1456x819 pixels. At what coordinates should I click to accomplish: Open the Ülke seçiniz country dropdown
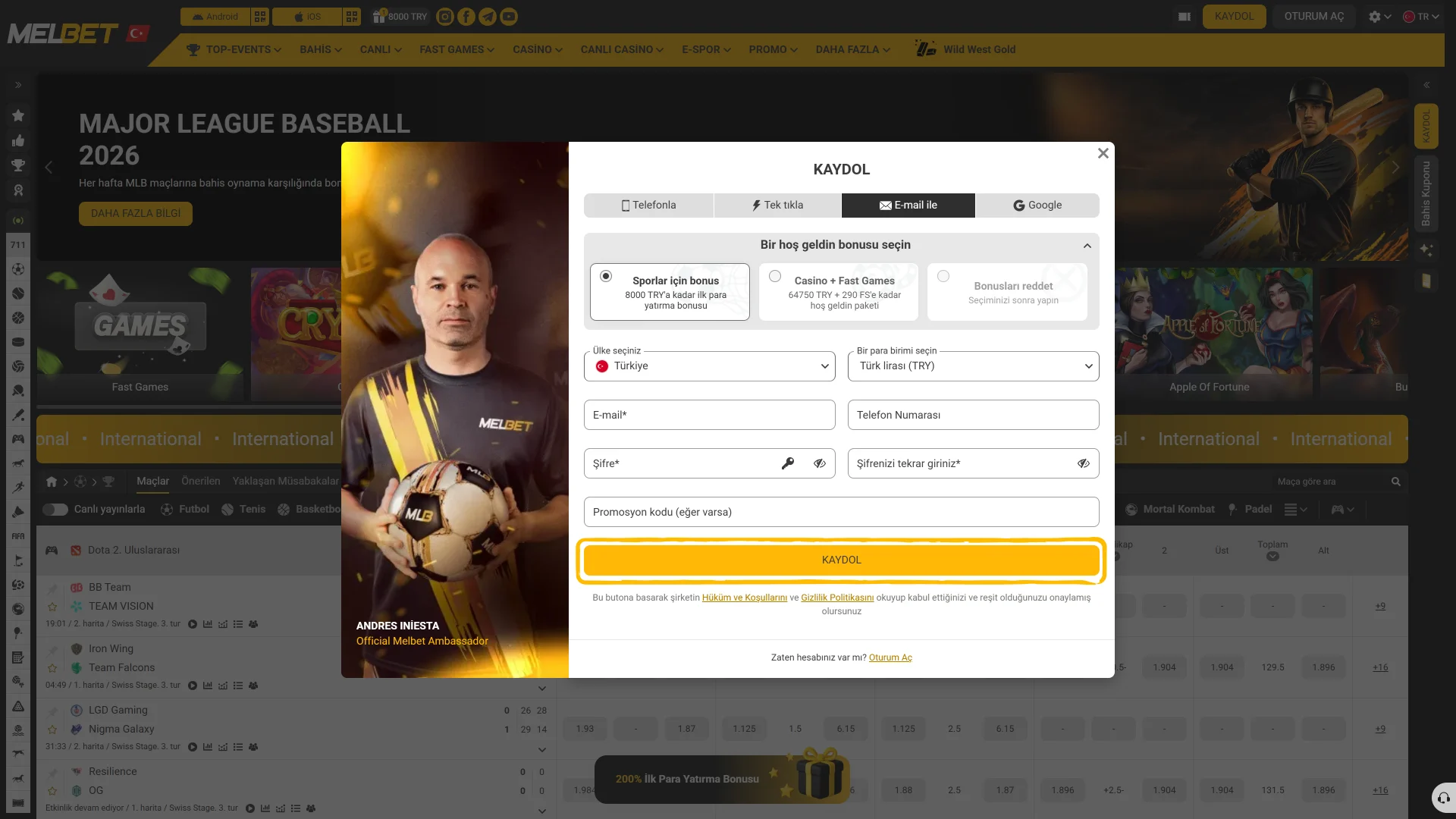710,366
